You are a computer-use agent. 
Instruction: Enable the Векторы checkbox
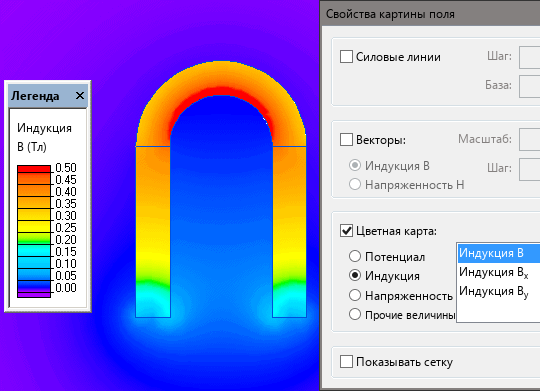(x=346, y=140)
